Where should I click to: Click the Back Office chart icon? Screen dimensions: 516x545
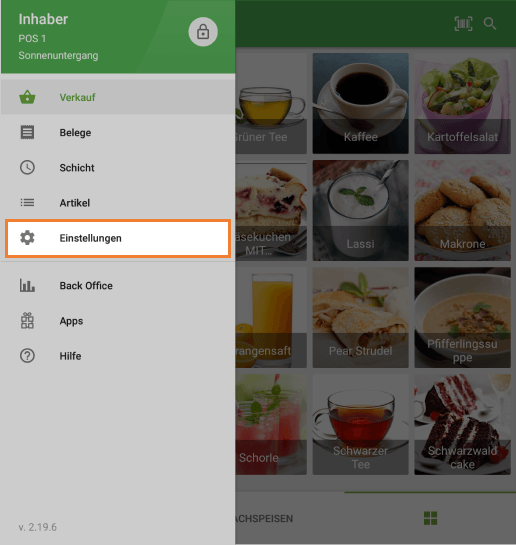[27, 285]
